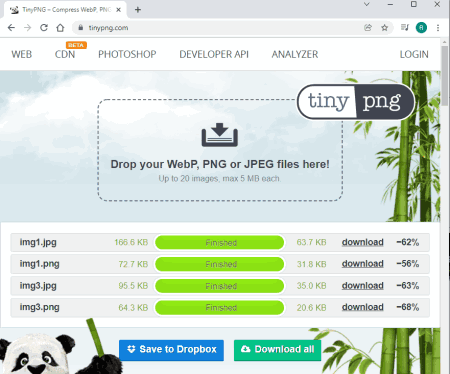The height and width of the screenshot is (374, 450).
Task: Click the 95.5 KB original size
Action: [x=133, y=286]
